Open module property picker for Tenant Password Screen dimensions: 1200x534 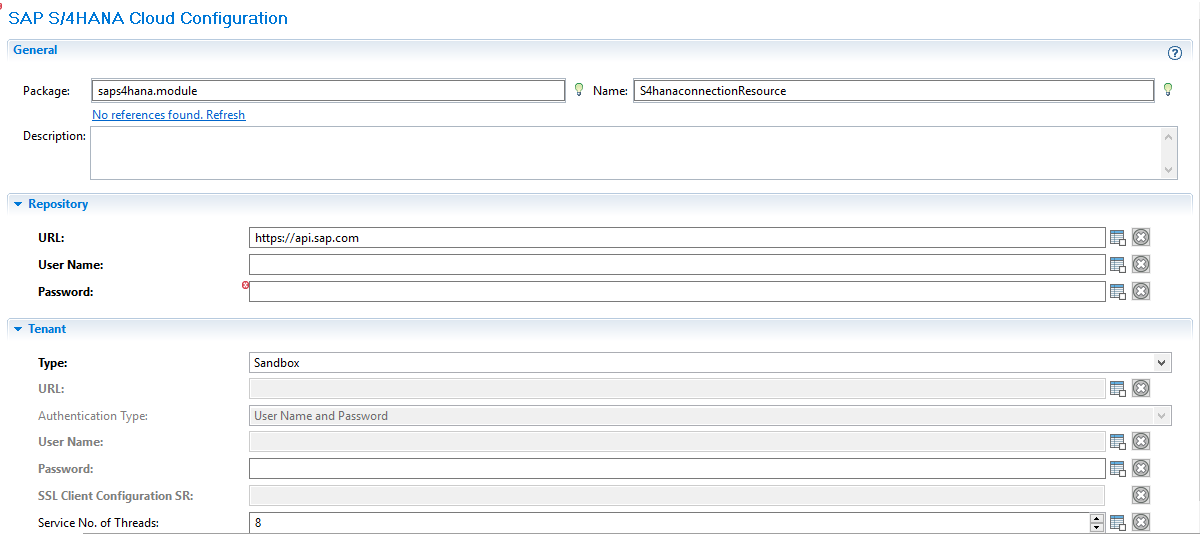pyautogui.click(x=1118, y=468)
